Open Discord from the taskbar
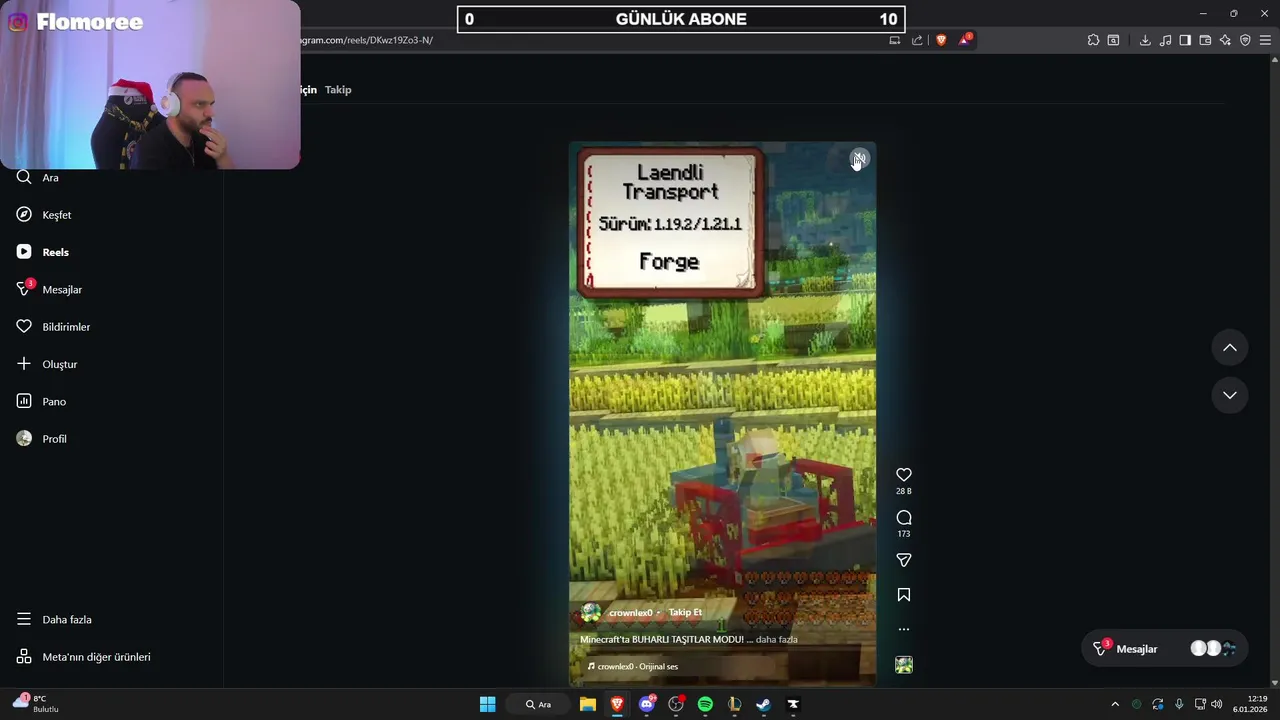 click(647, 704)
